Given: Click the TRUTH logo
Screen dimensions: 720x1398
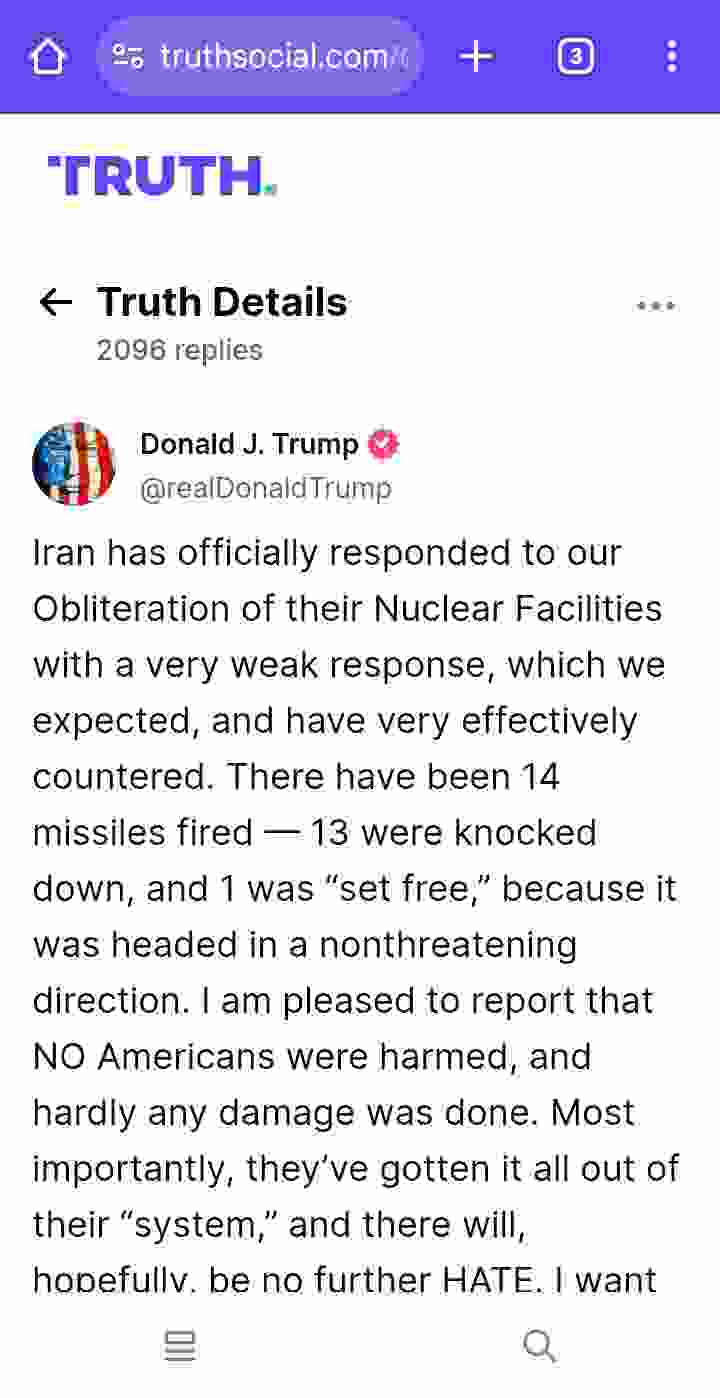Looking at the screenshot, I should 162,177.
